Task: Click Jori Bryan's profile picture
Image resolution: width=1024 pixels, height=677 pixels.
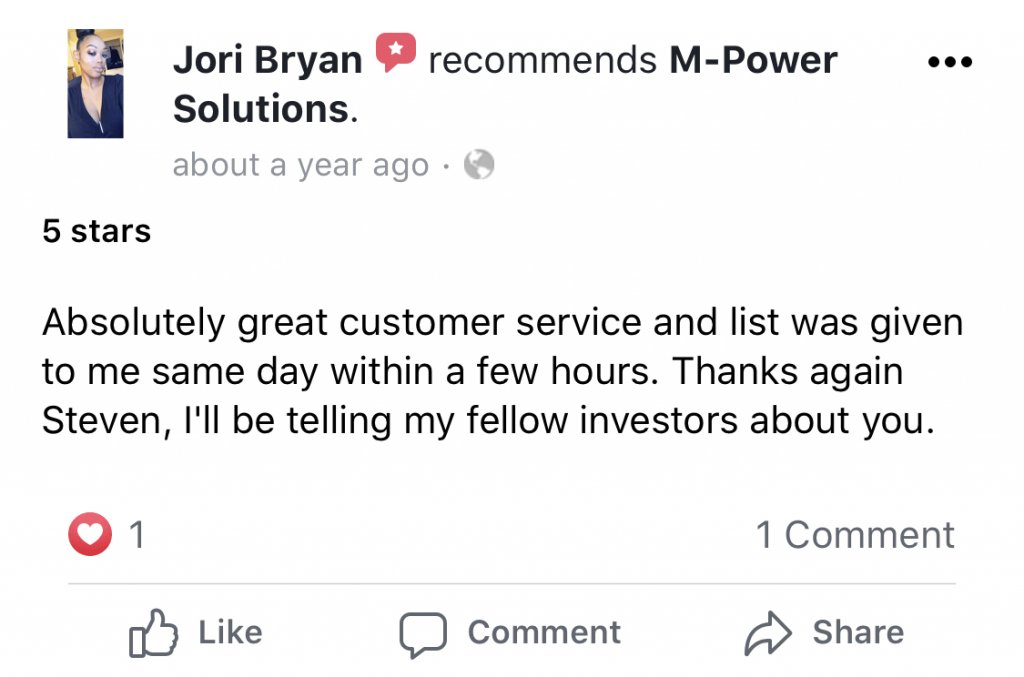Action: [x=95, y=84]
